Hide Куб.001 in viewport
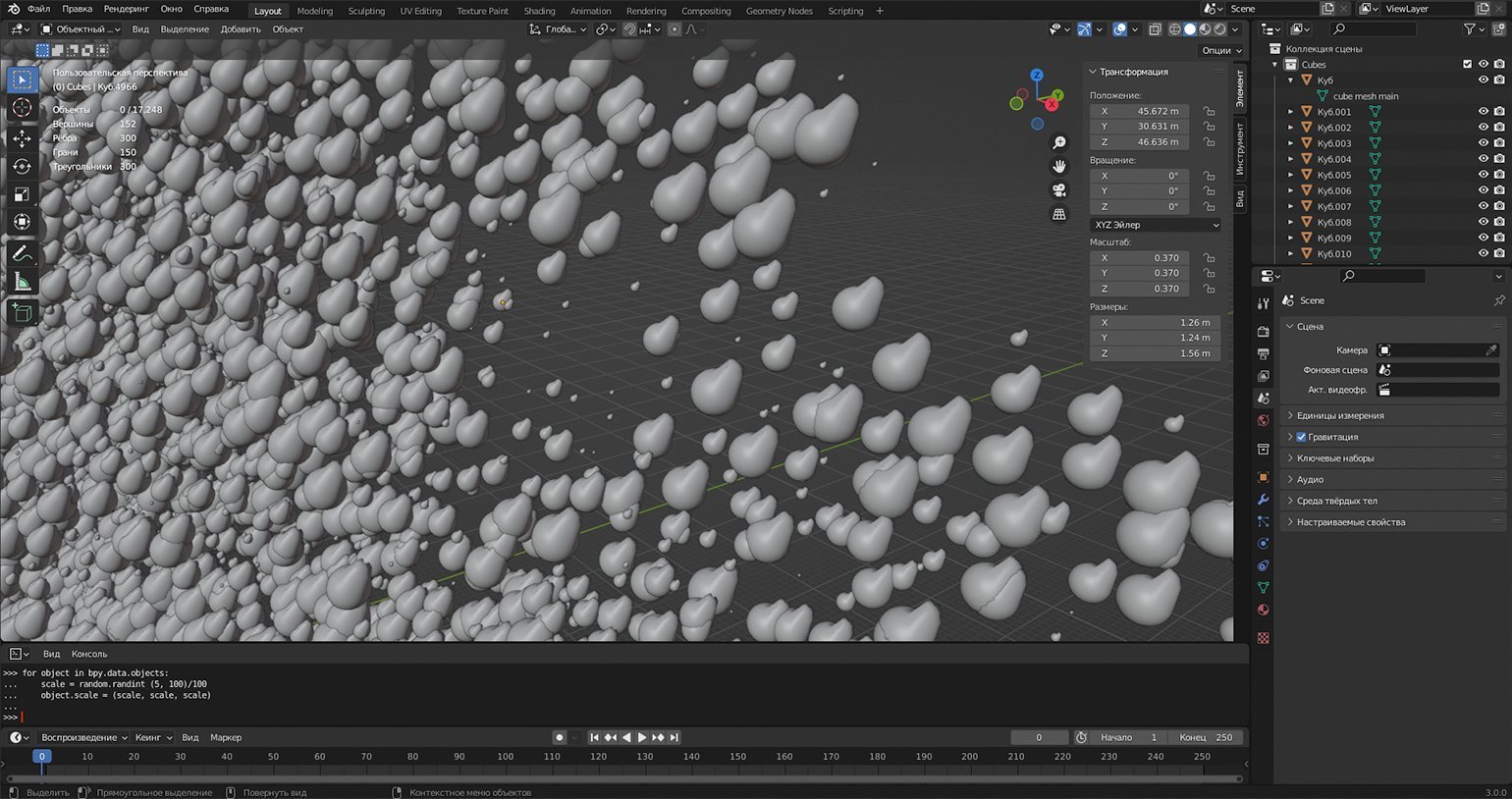The height and width of the screenshot is (799, 1512). click(x=1484, y=112)
